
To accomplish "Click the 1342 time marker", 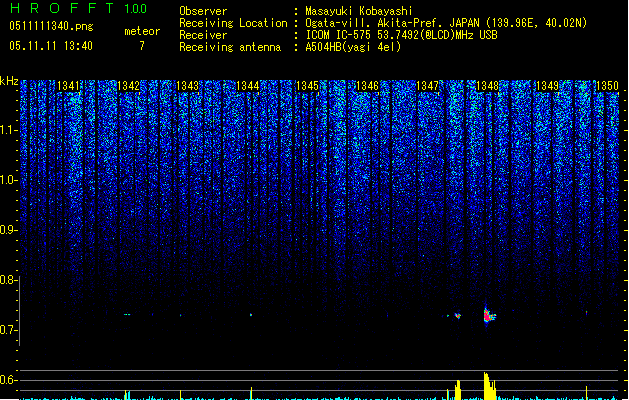I will tap(128, 86).
